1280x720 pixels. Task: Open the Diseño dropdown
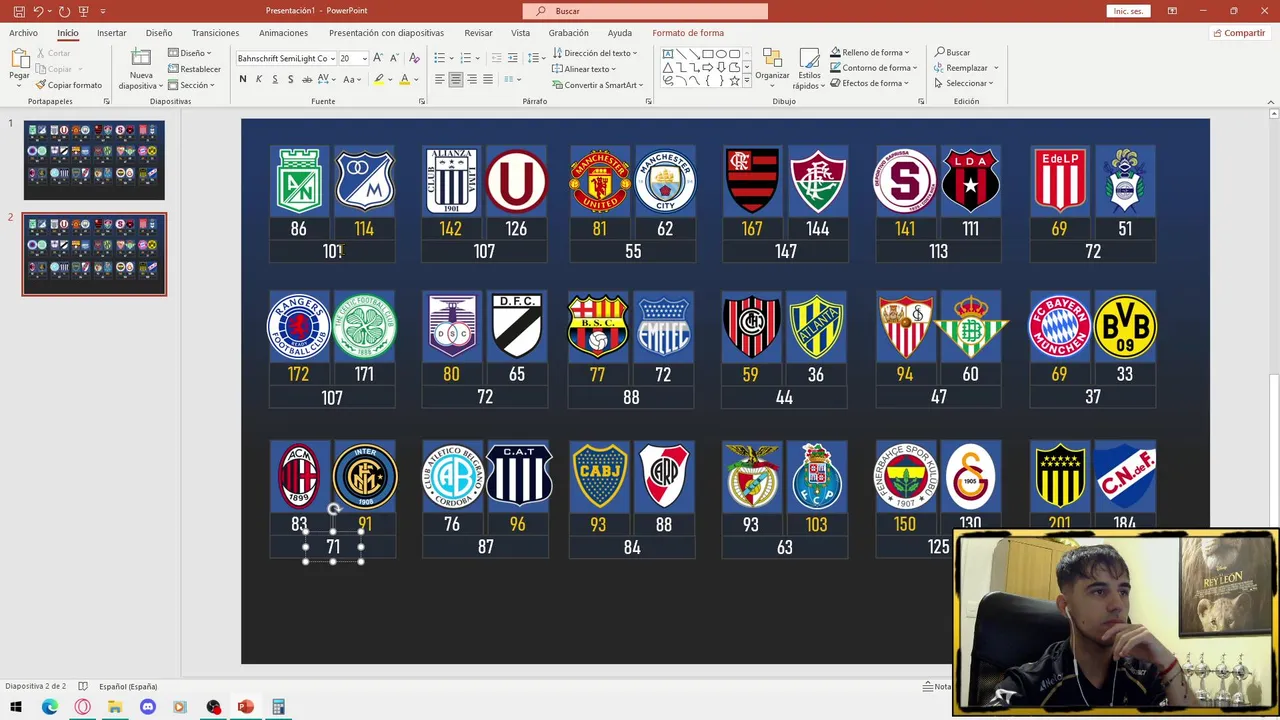click(x=189, y=53)
